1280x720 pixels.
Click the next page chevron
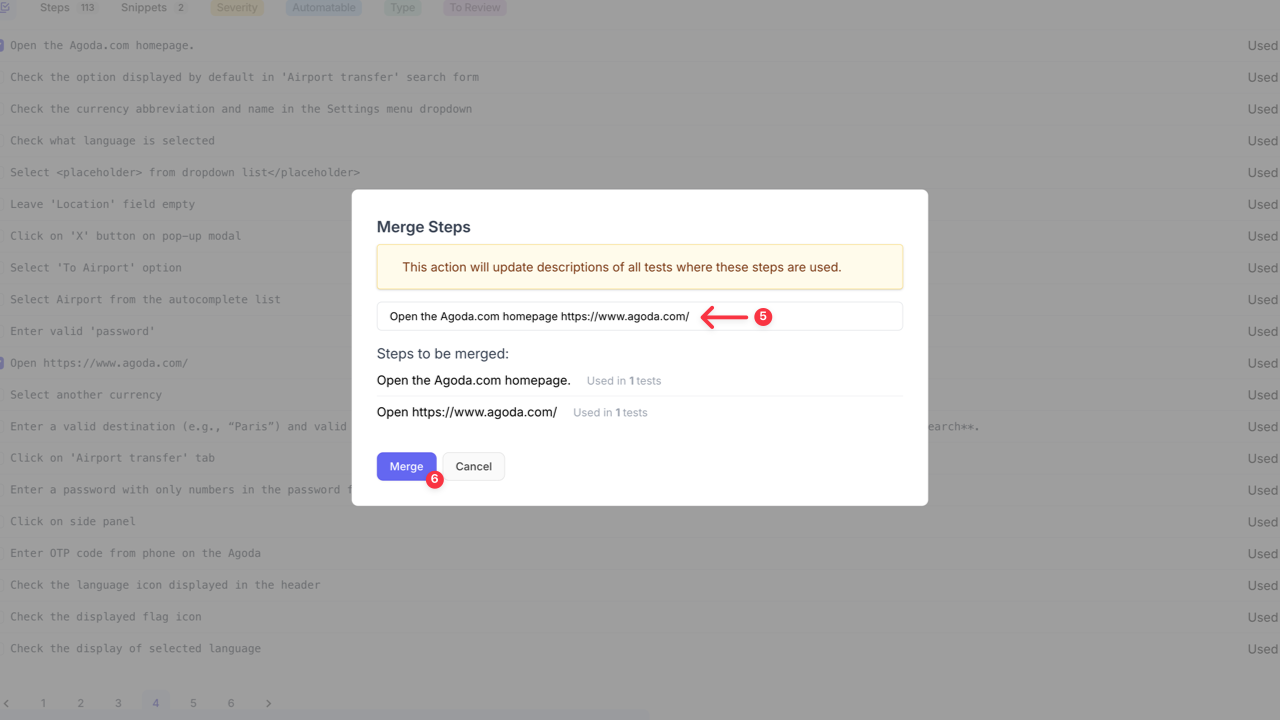tap(268, 703)
